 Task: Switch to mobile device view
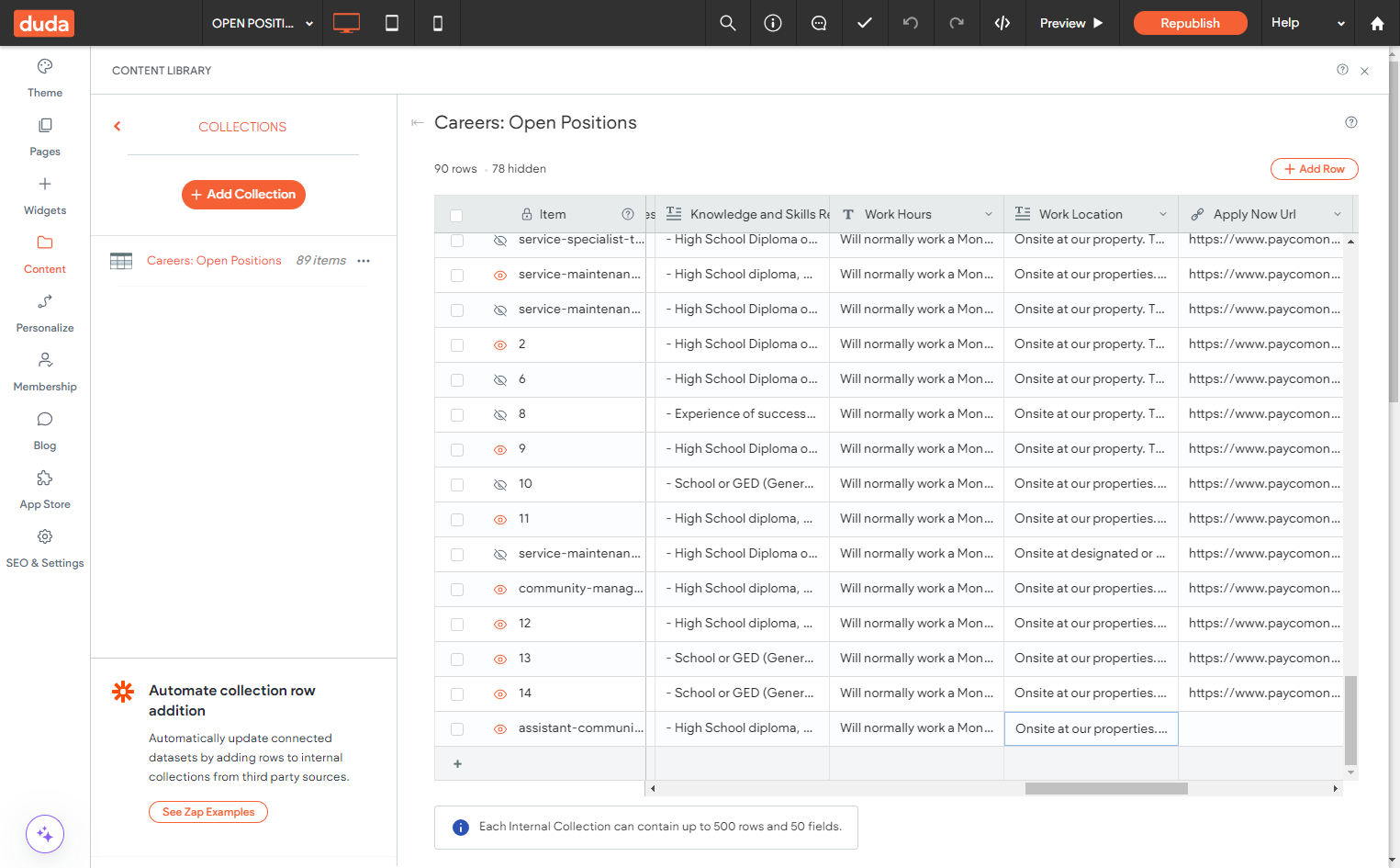pos(438,23)
